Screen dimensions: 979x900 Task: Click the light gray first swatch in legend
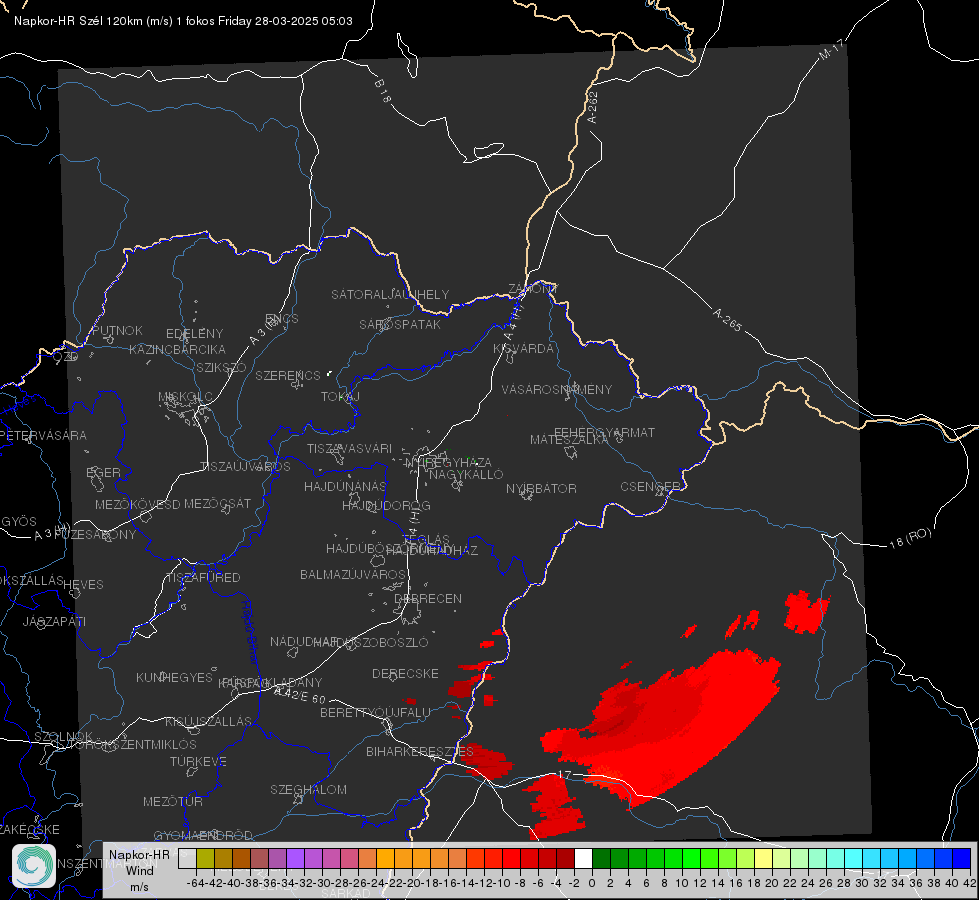187,859
